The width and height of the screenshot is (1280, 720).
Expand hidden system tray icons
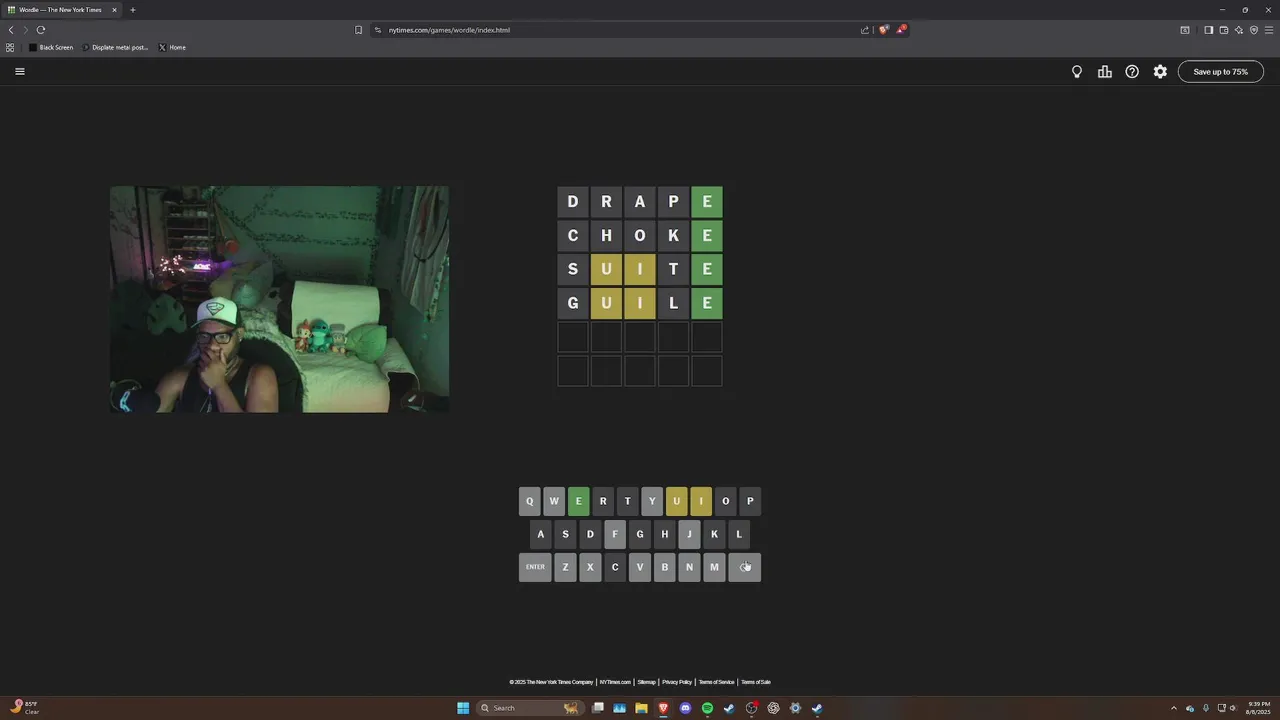click(1174, 708)
